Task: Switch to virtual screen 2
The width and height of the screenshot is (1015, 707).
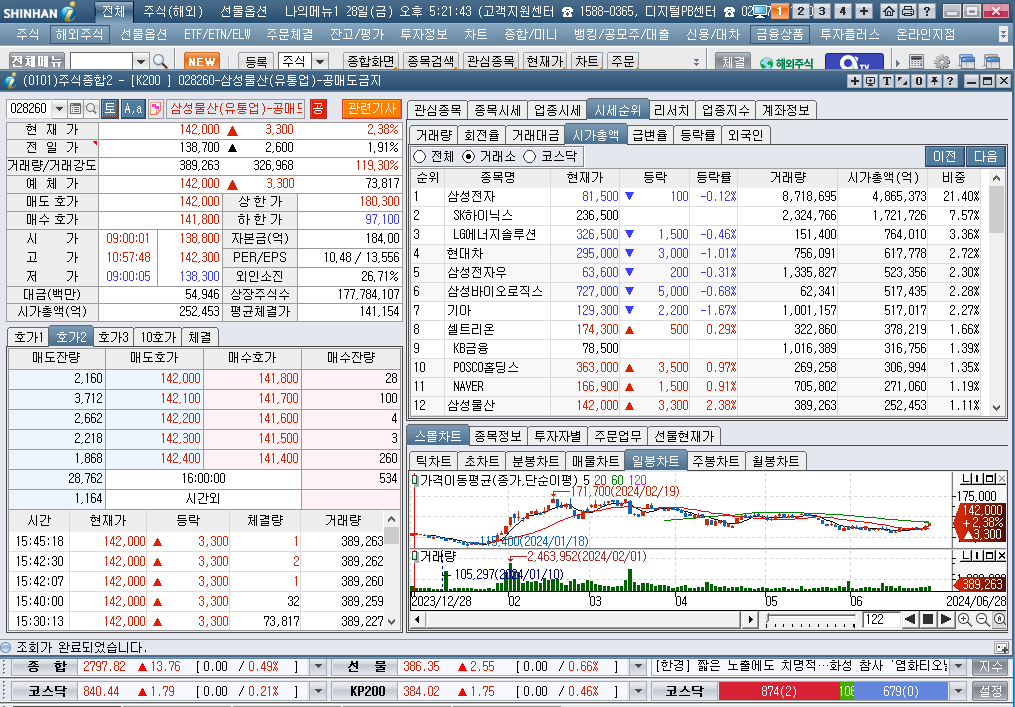Action: (801, 11)
